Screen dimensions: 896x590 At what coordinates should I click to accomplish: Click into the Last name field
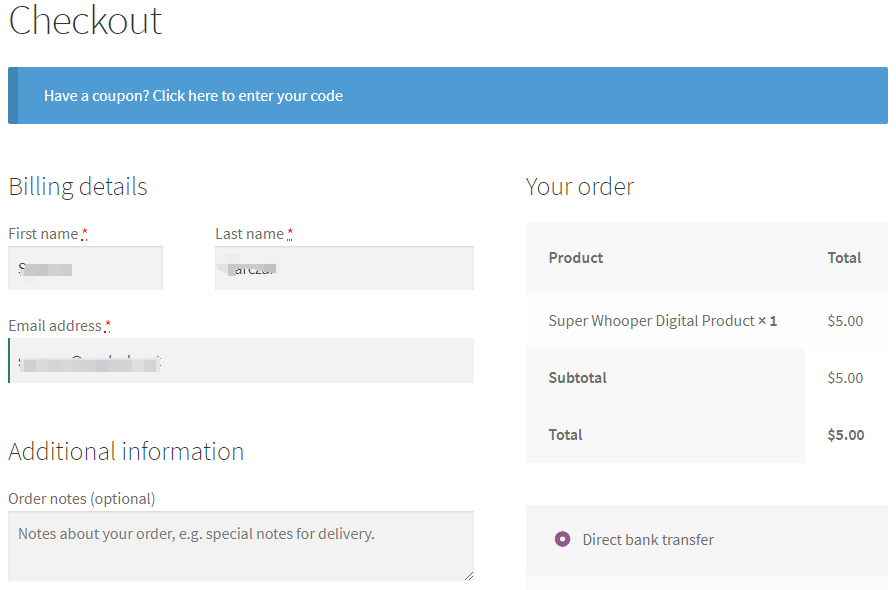(x=344, y=268)
